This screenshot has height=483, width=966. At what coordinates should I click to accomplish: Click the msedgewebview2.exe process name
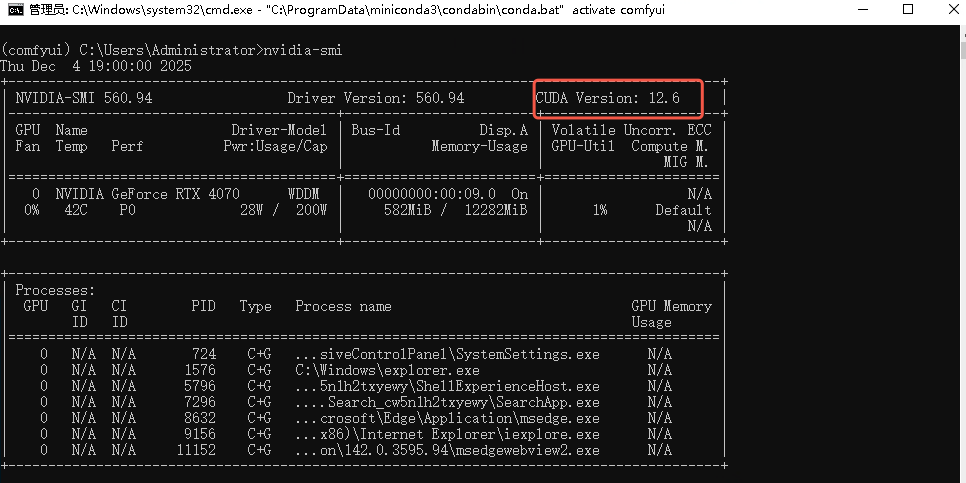tap(447, 450)
